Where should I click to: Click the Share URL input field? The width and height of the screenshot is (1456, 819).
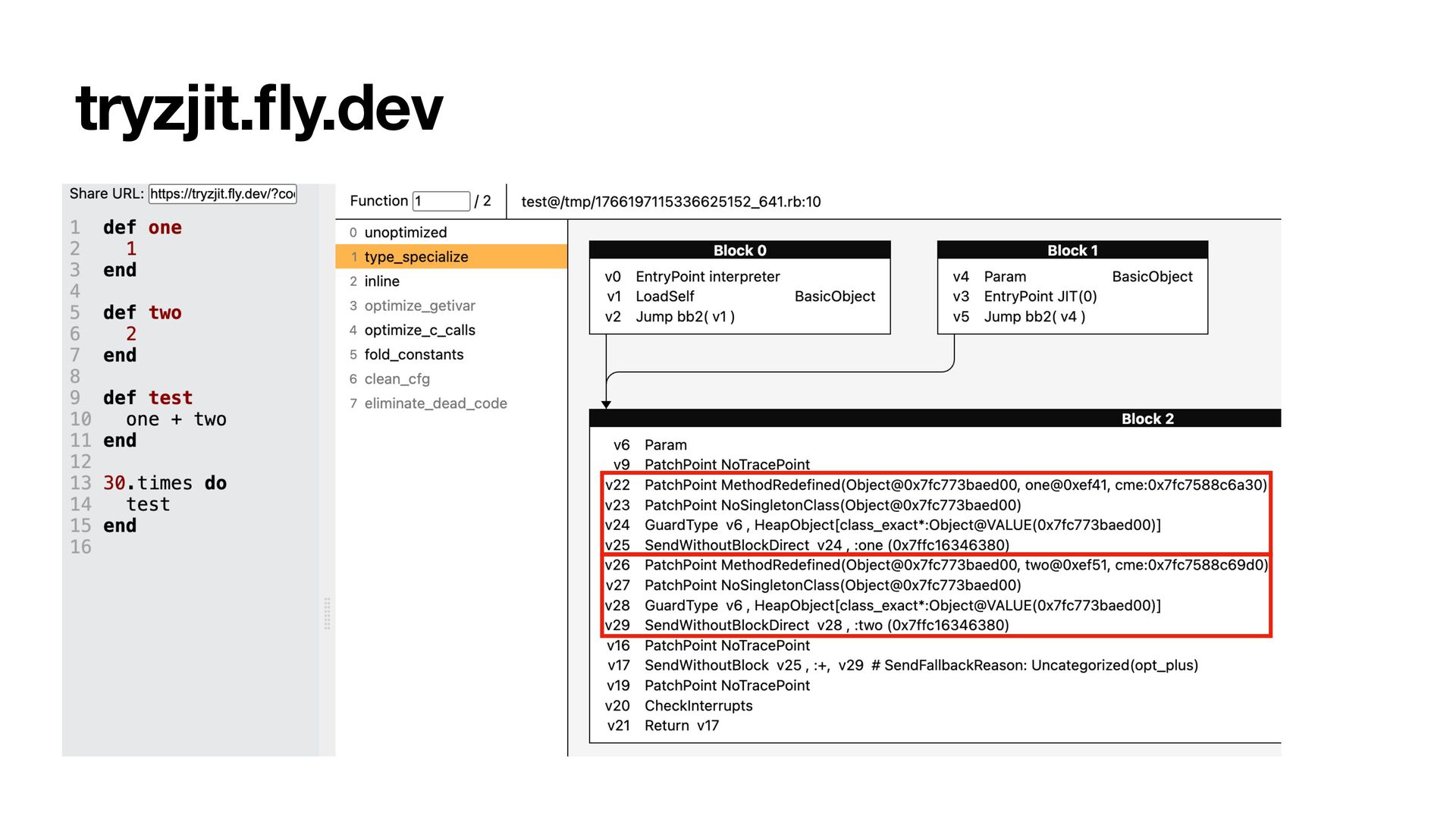tap(222, 194)
